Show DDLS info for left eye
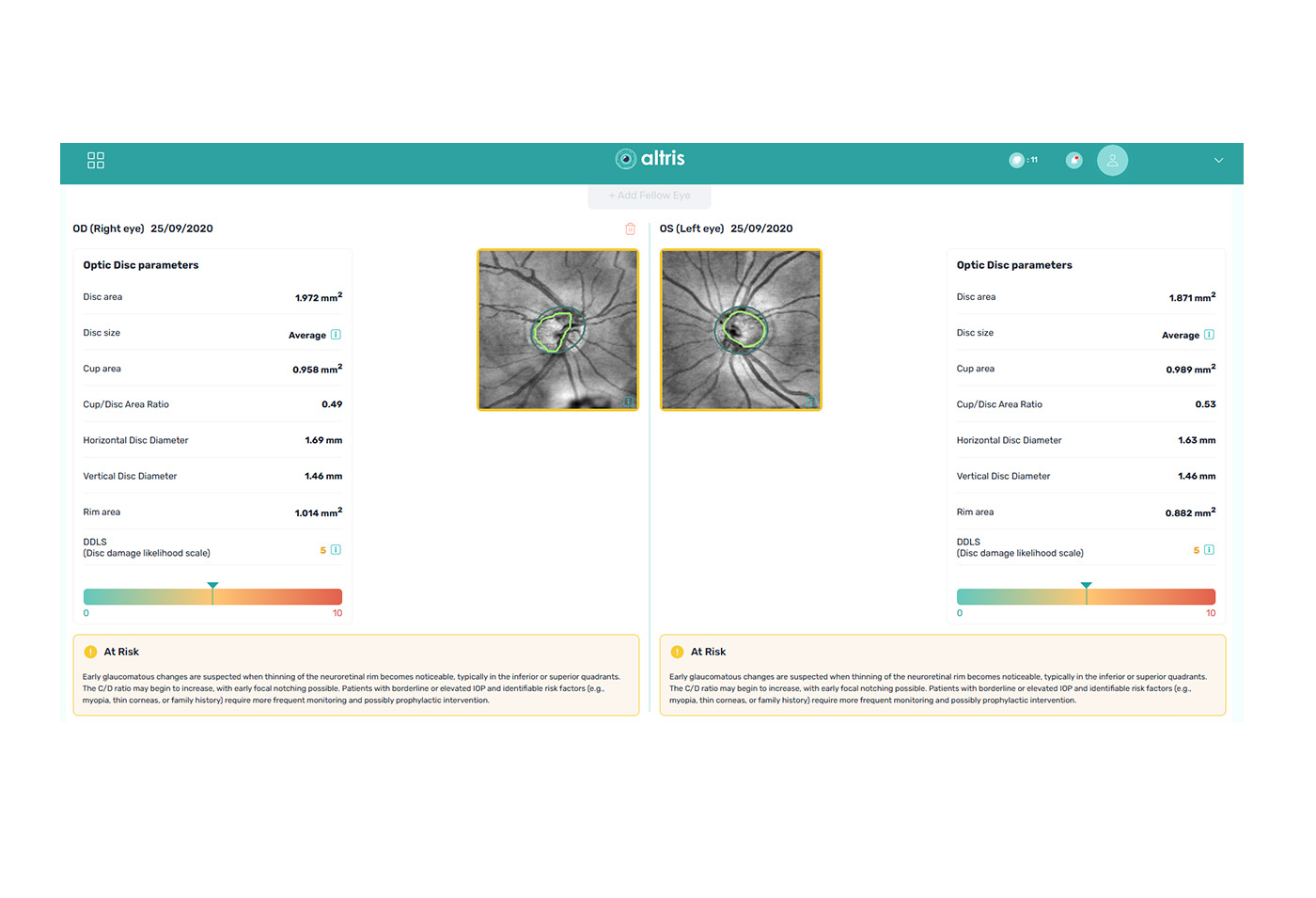Viewport: 1316px width, 898px height. [x=1209, y=550]
